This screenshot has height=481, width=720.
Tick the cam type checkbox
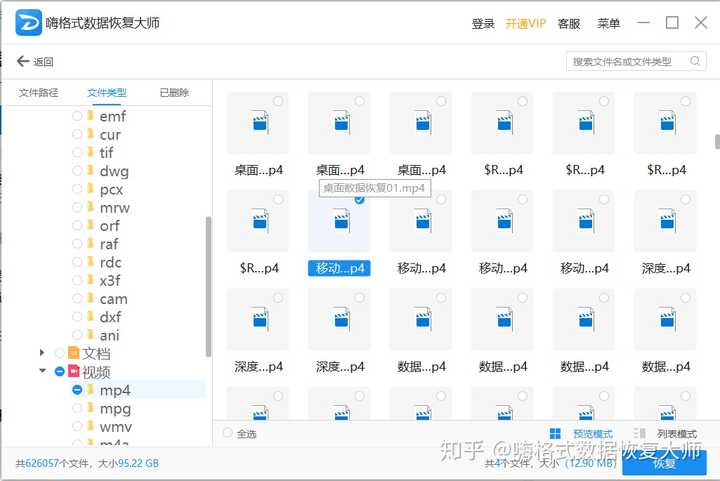click(77, 299)
